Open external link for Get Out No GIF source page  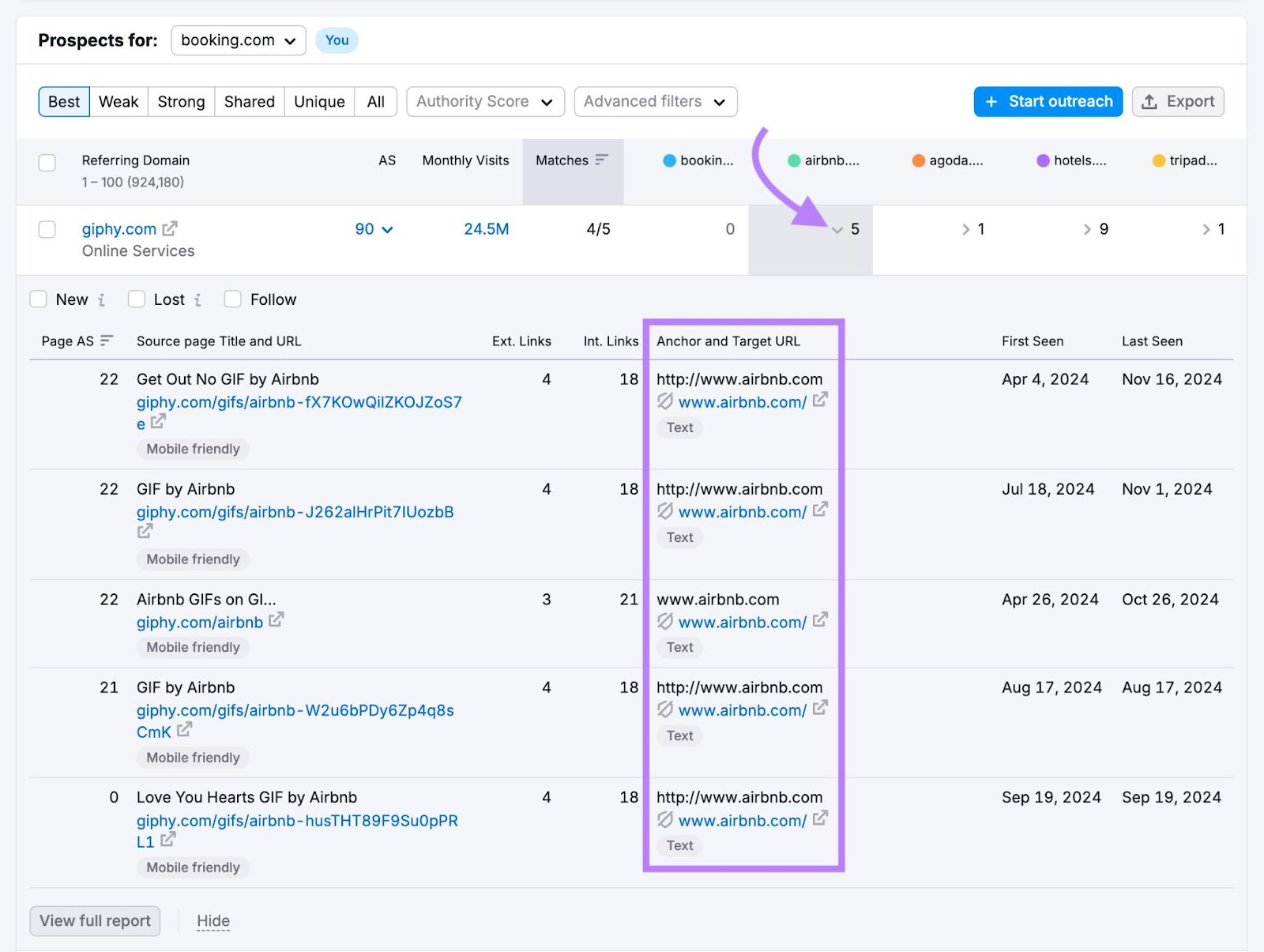158,422
